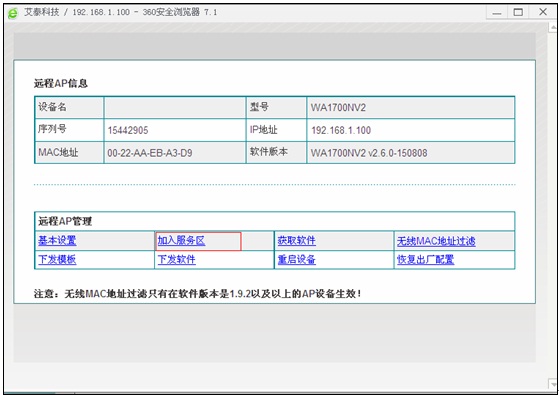Open the 基本设置 link
This screenshot has height=395, width=559.
coord(57,241)
